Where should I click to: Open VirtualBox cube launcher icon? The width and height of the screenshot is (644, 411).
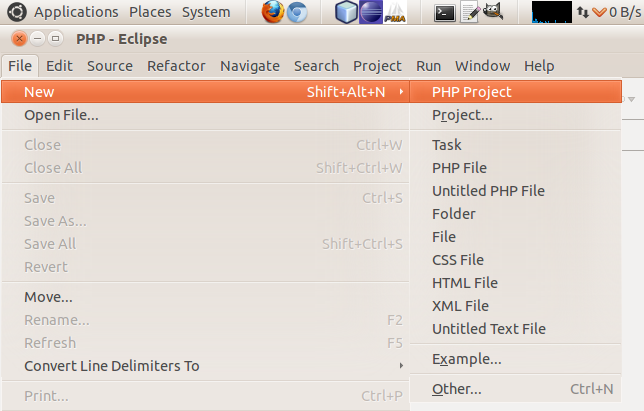coord(346,12)
